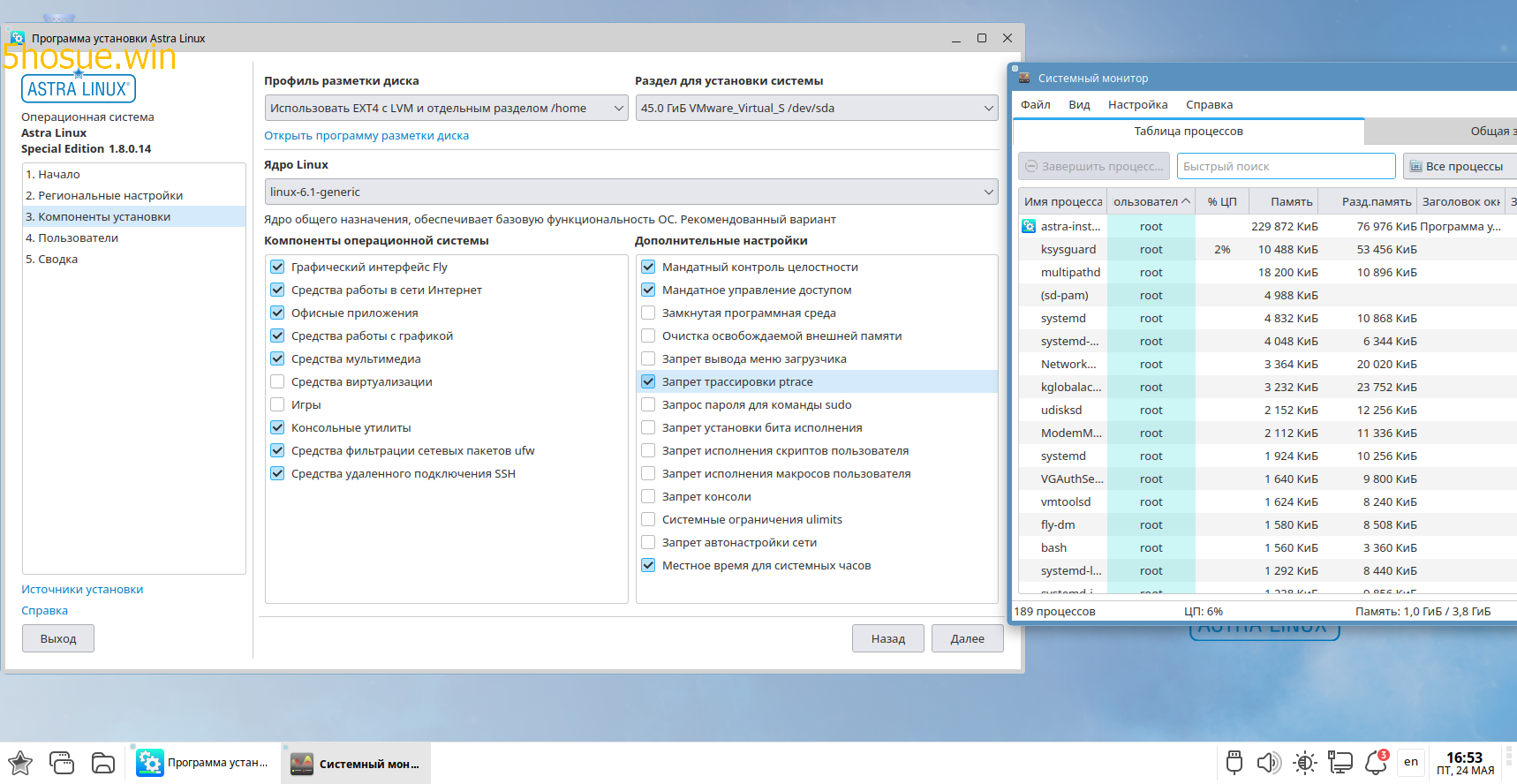Open the disk partition profile dropdown
The width and height of the screenshot is (1517, 784).
click(446, 108)
